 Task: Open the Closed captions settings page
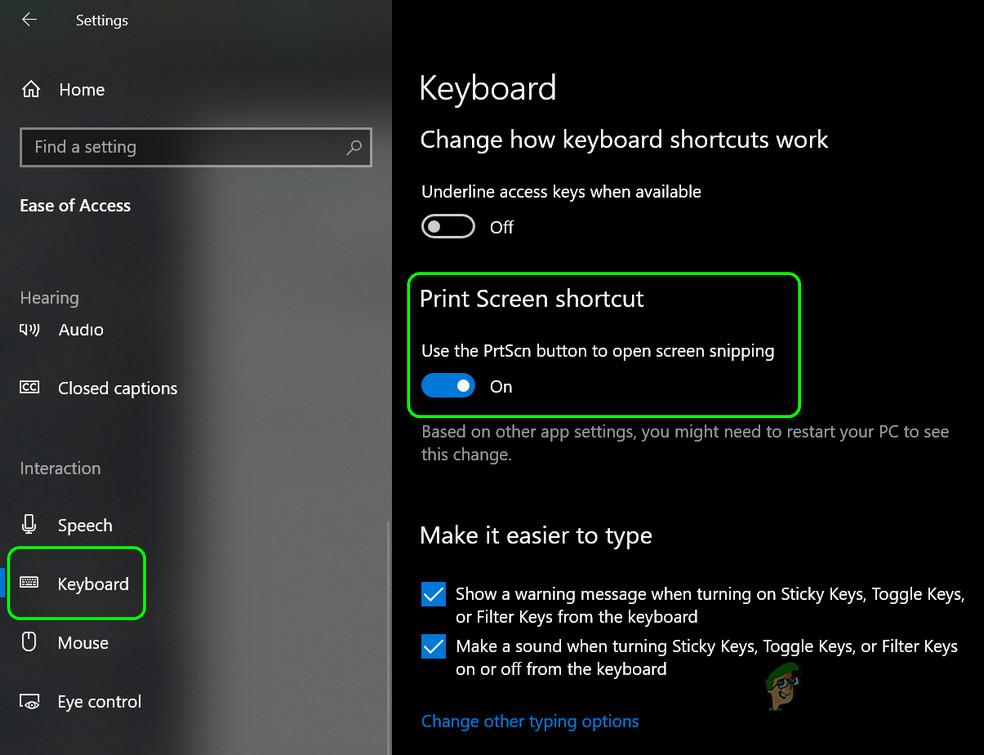tap(117, 388)
